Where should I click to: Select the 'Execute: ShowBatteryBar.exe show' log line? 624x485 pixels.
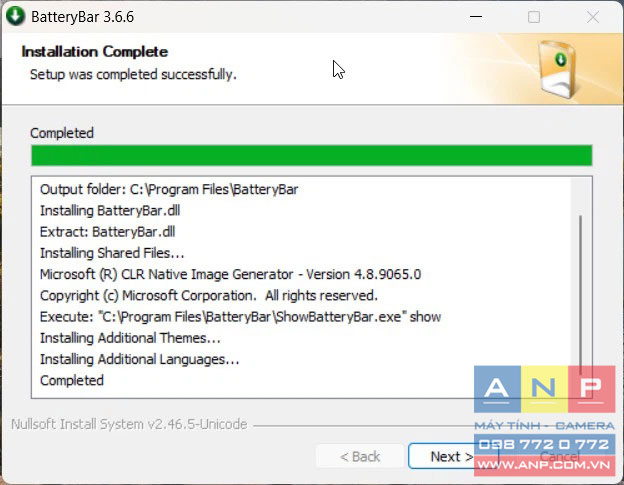pos(240,317)
